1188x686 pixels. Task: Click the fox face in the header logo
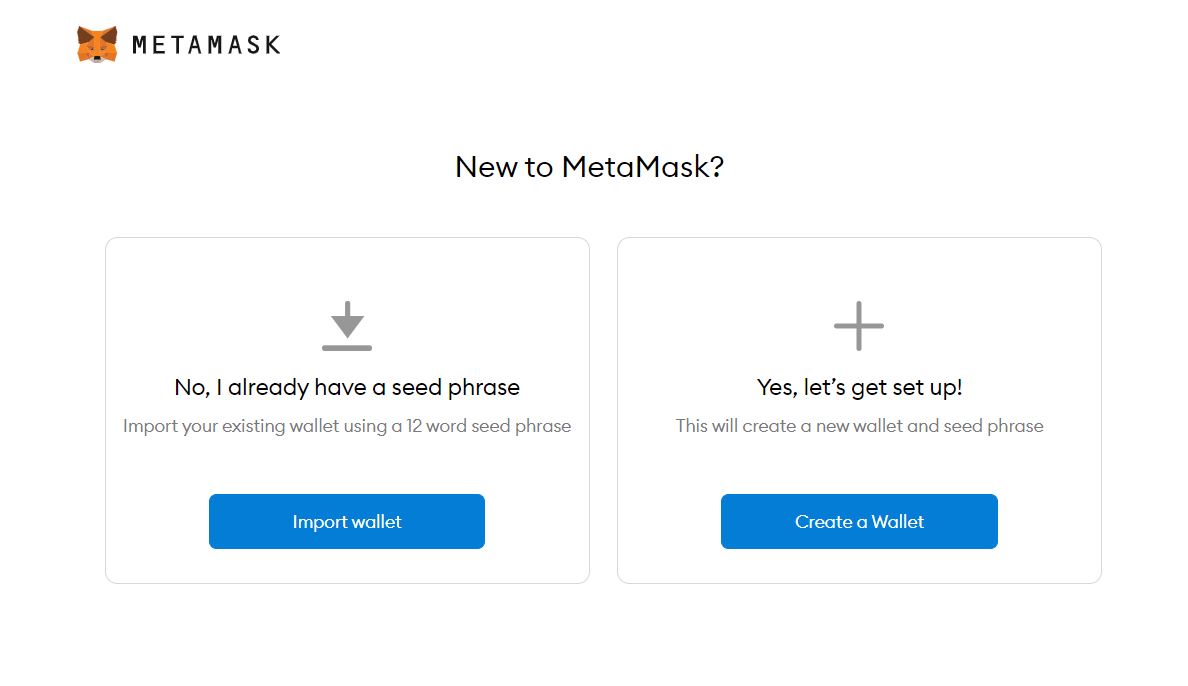tap(95, 42)
